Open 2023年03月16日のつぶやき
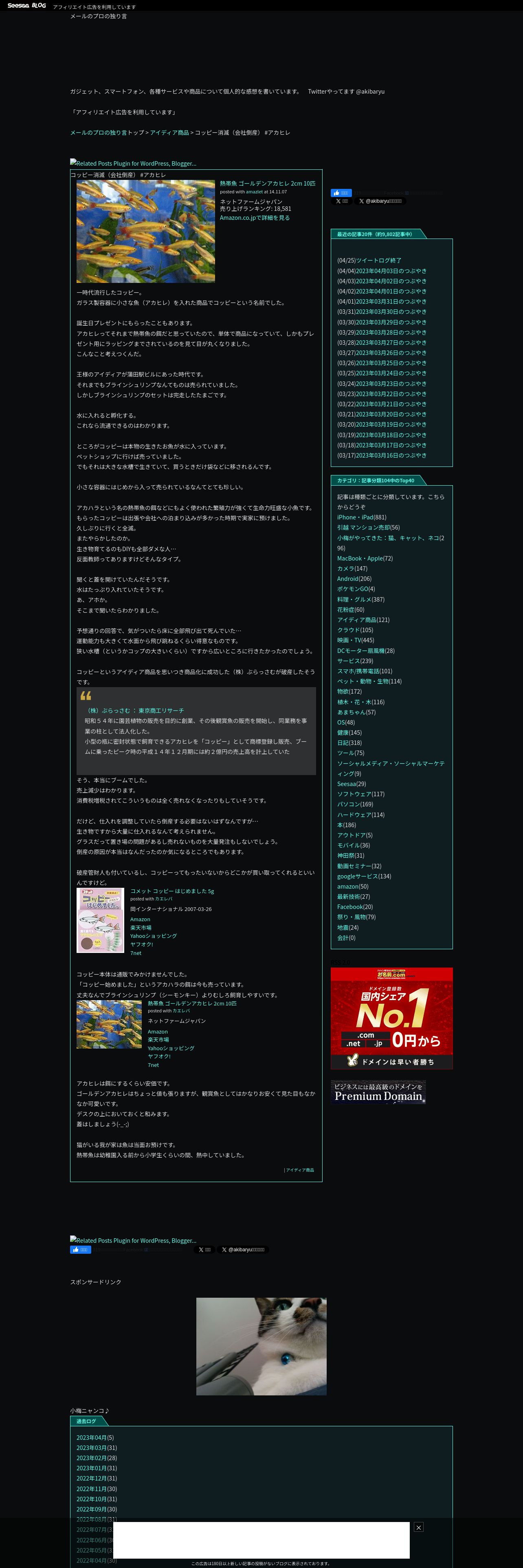 pyautogui.click(x=391, y=456)
